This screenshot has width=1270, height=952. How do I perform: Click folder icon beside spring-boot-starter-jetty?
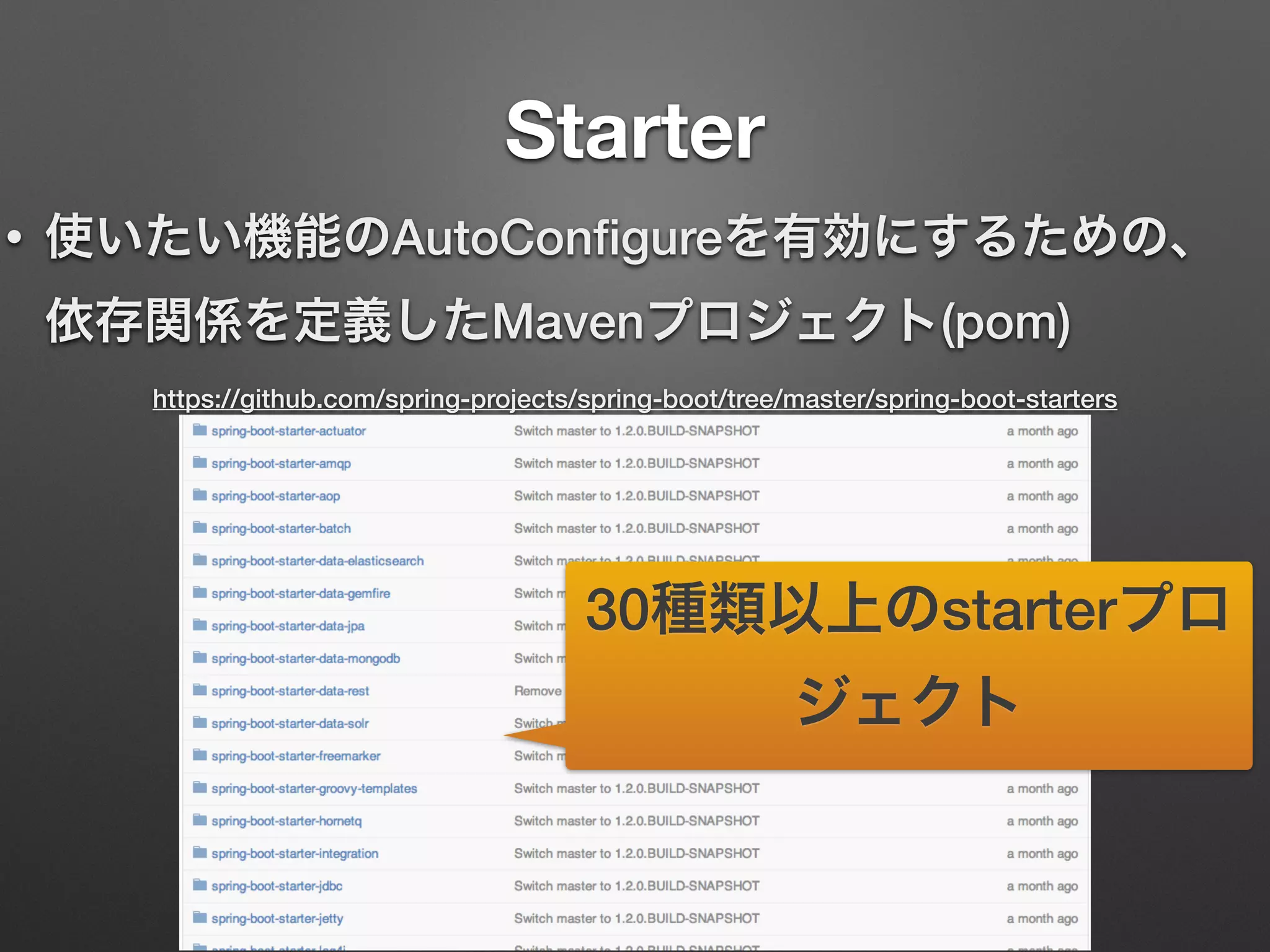click(200, 917)
